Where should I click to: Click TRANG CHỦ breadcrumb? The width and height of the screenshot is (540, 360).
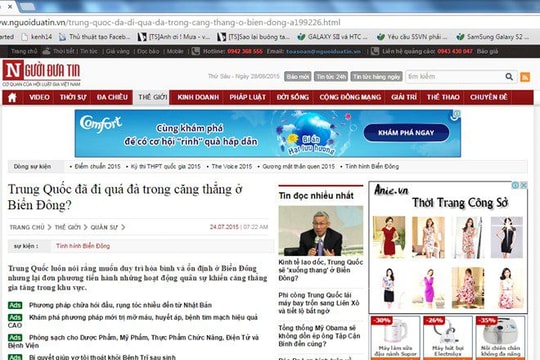coord(27,227)
